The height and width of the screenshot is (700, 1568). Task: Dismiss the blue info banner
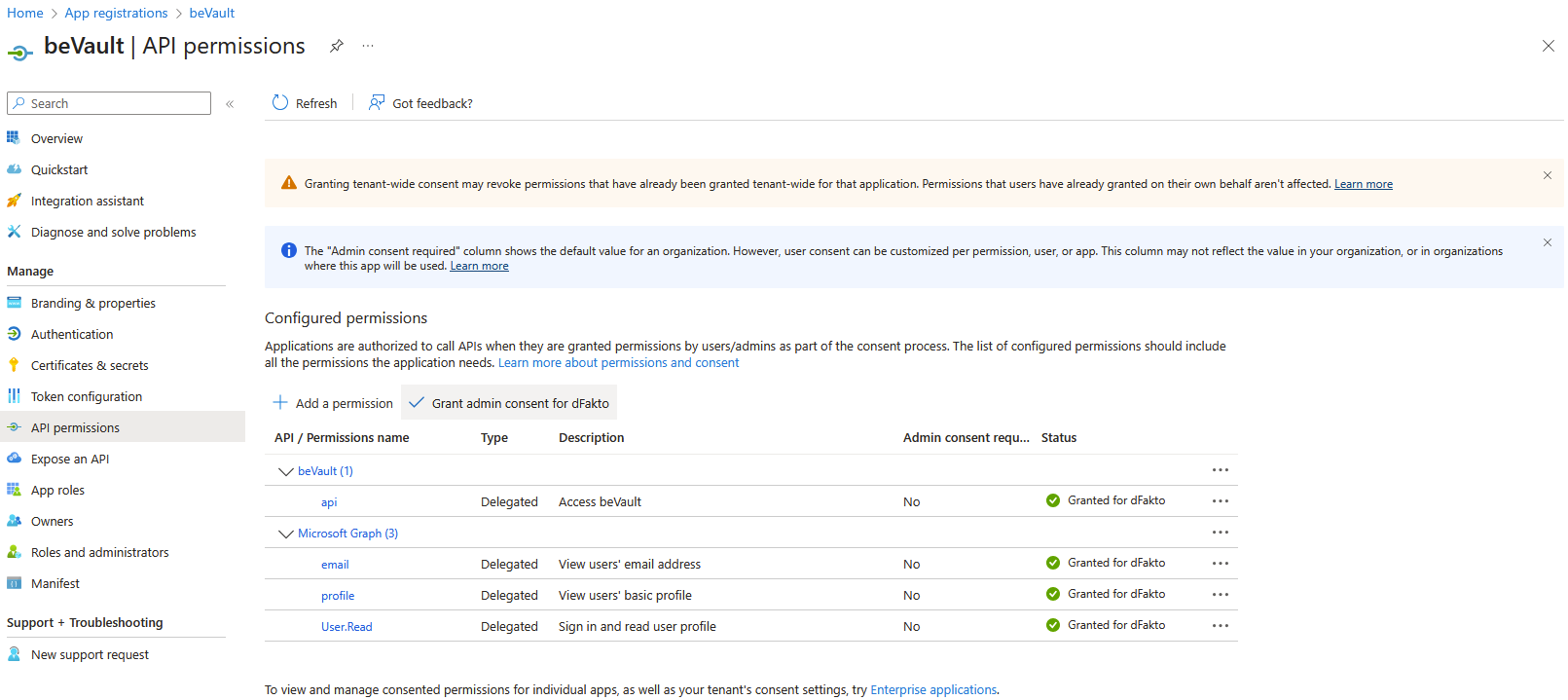(x=1547, y=242)
